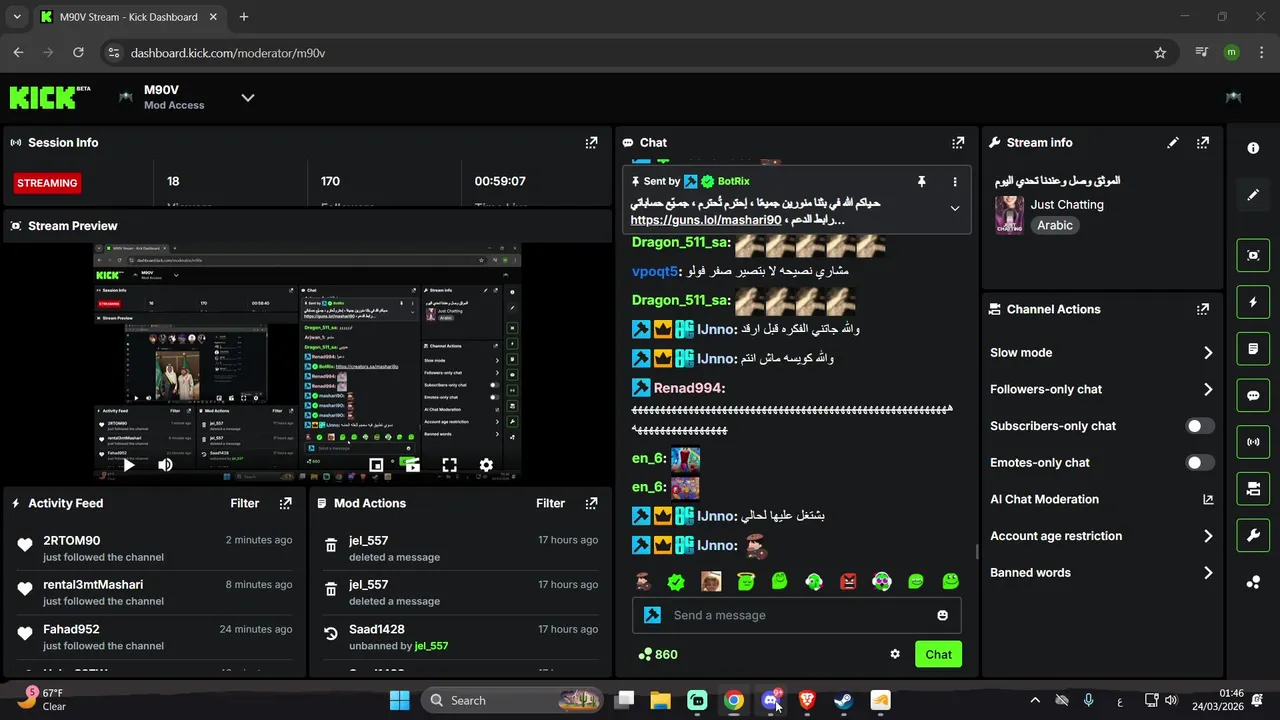The width and height of the screenshot is (1280, 720).
Task: Toggle the chat bubble widget in sidebar
Action: point(1253,395)
